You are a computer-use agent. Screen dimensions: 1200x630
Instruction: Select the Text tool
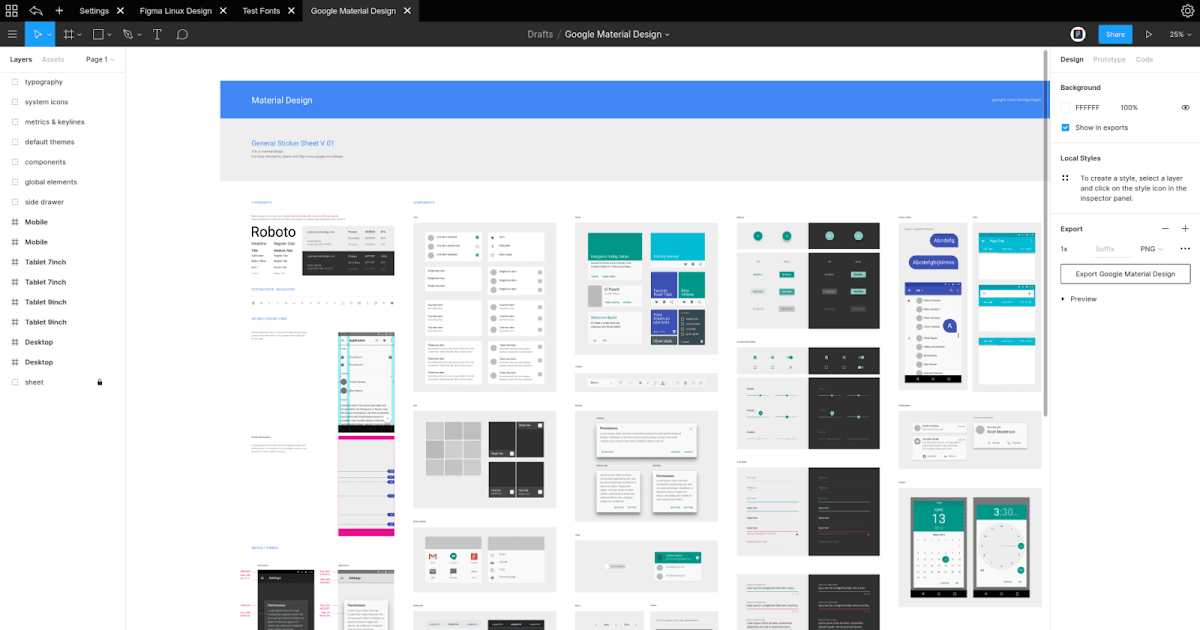(x=156, y=33)
